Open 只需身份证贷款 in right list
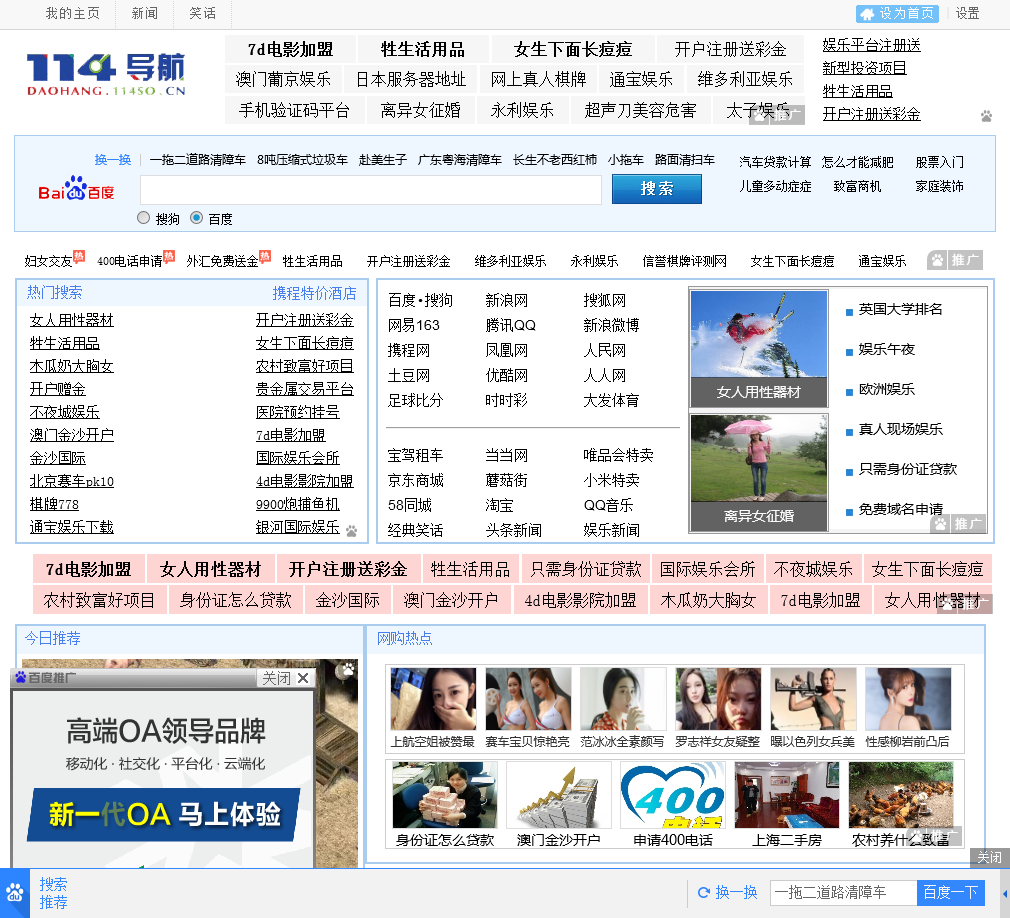Viewport: 1010px width, 918px height. pyautogui.click(x=908, y=469)
